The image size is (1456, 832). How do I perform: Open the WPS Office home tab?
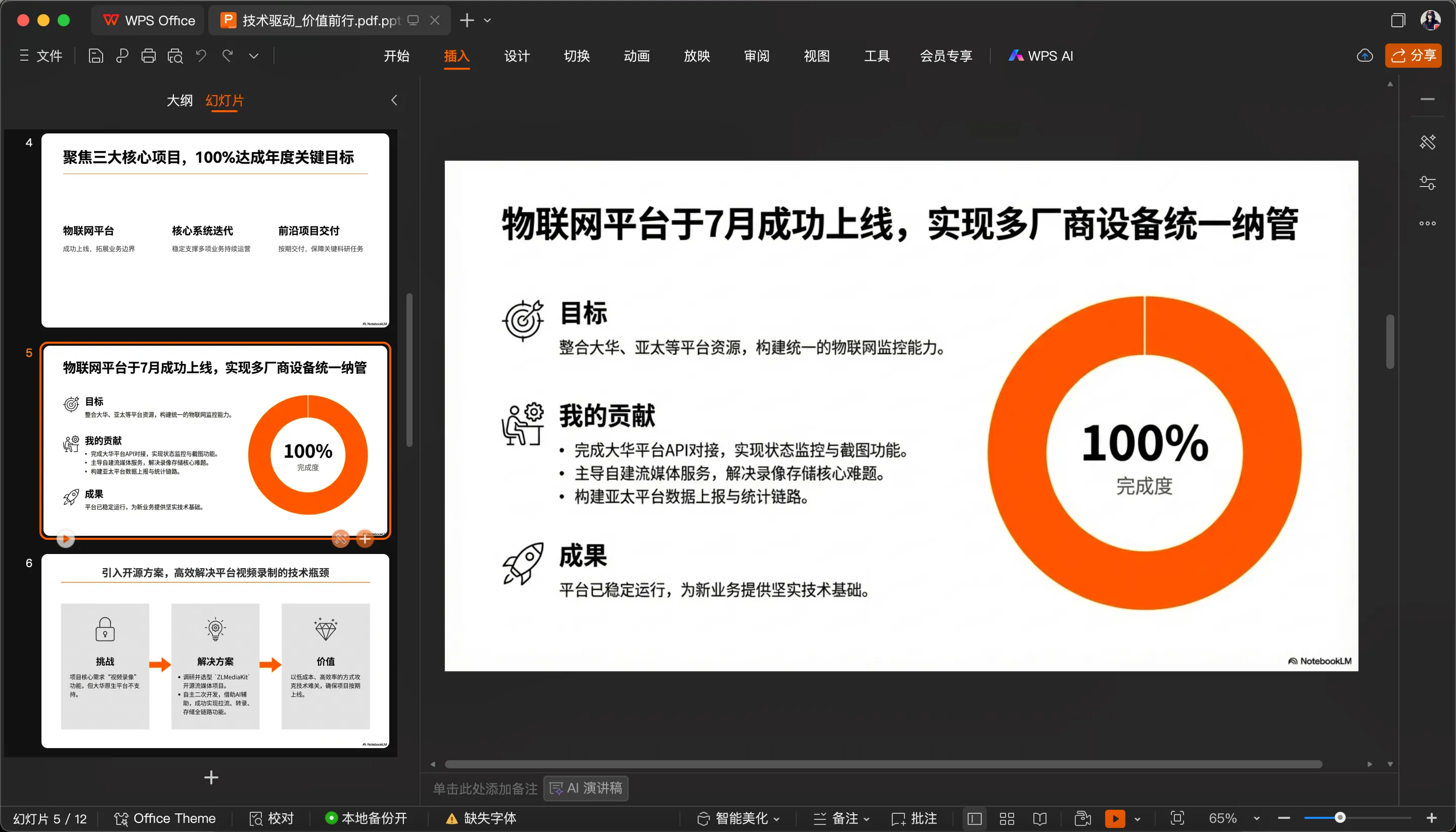pos(149,21)
